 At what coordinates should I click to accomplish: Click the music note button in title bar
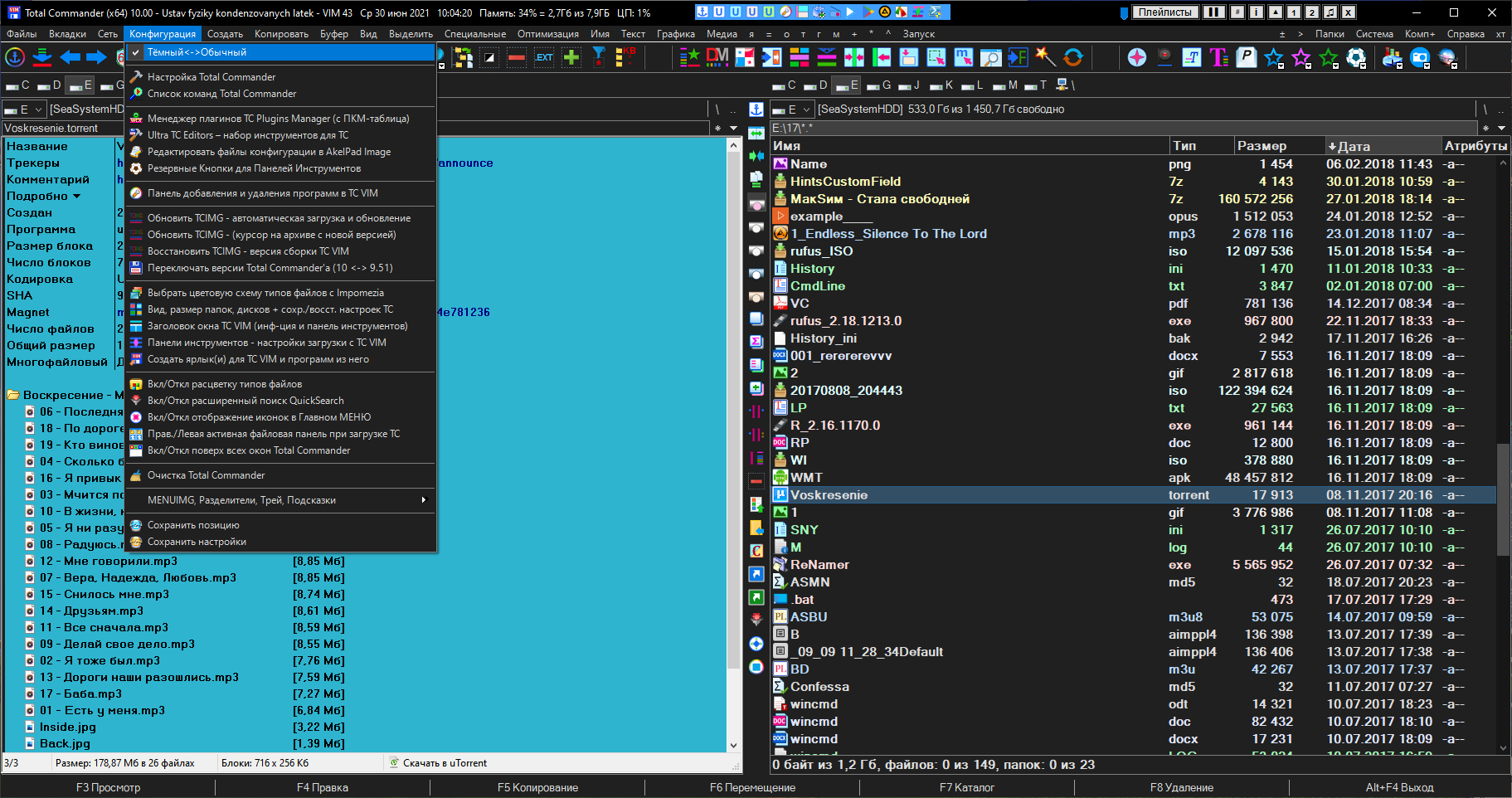click(x=1330, y=12)
